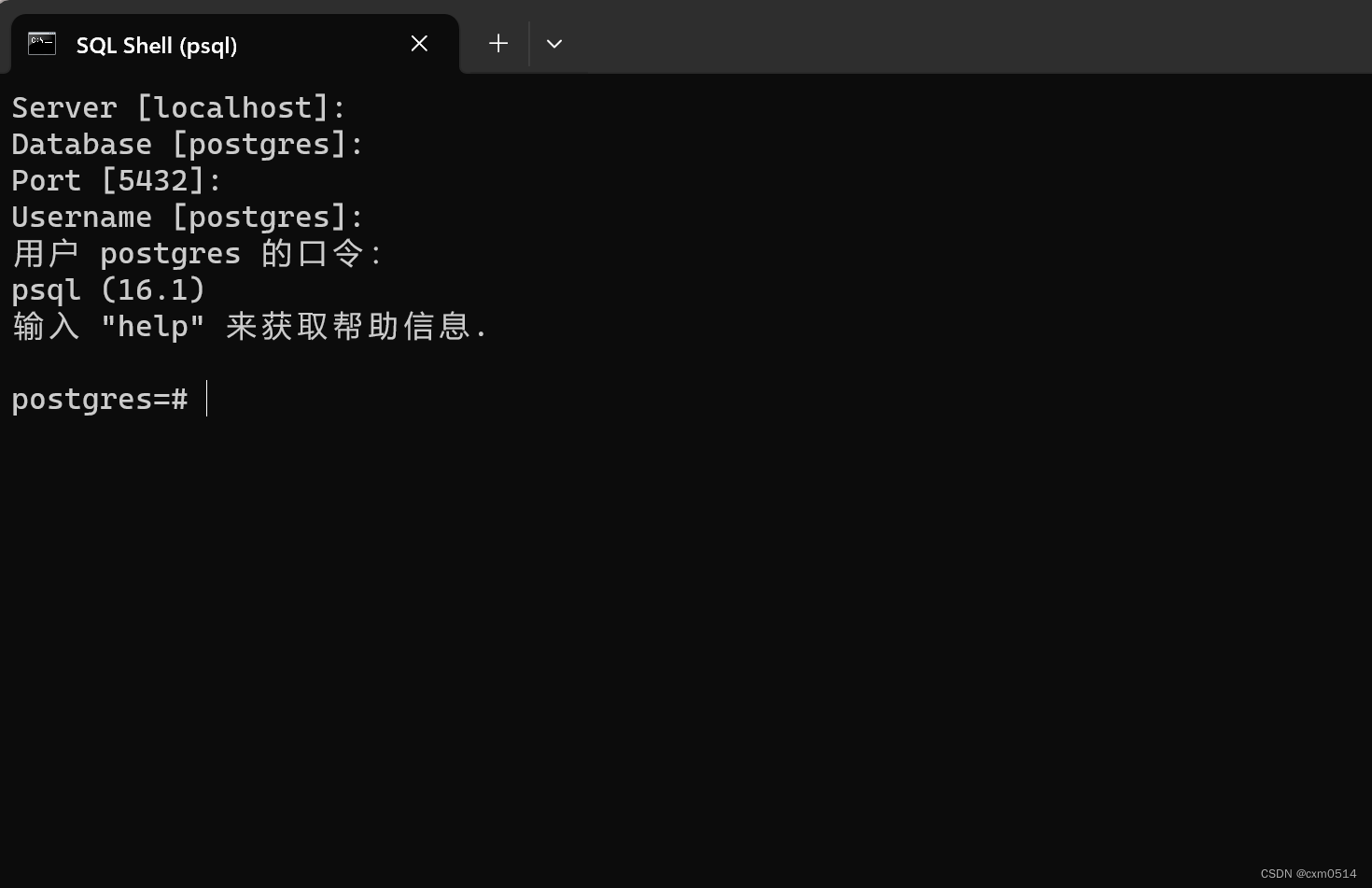Click the 用户 postgres 的口令 line
The height and width of the screenshot is (888, 1372).
pos(196,252)
